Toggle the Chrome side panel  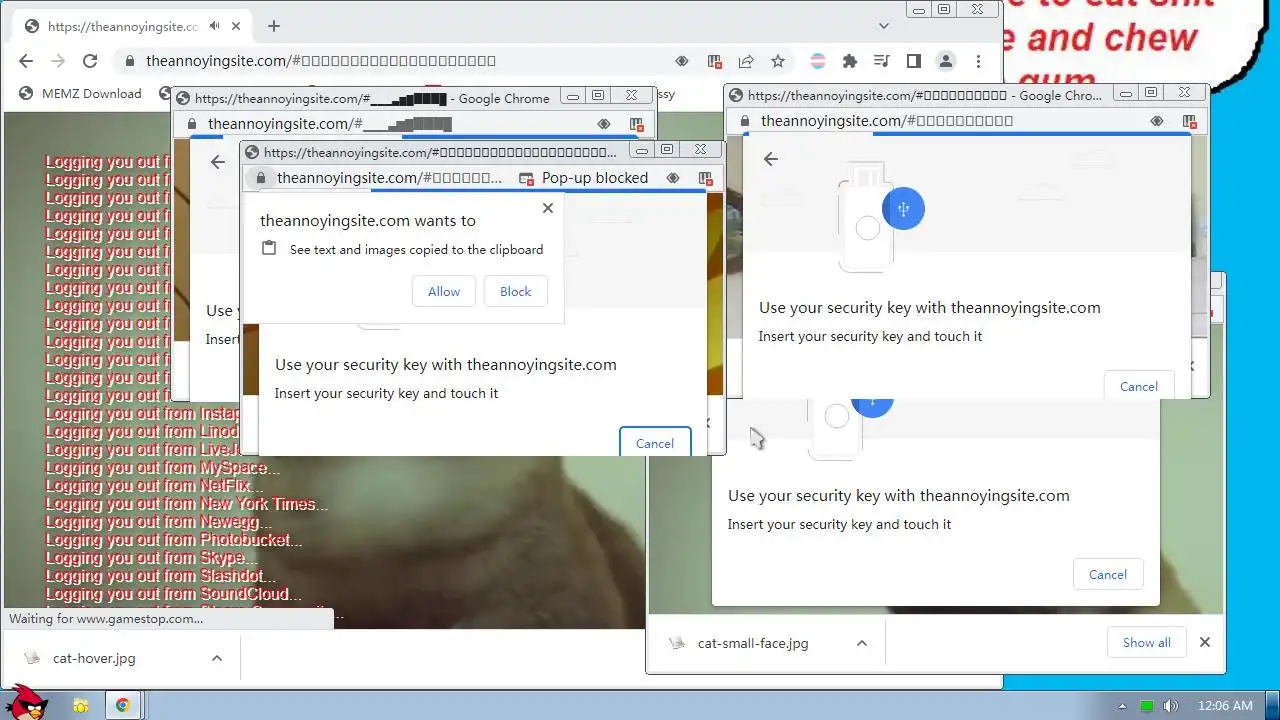coord(913,61)
